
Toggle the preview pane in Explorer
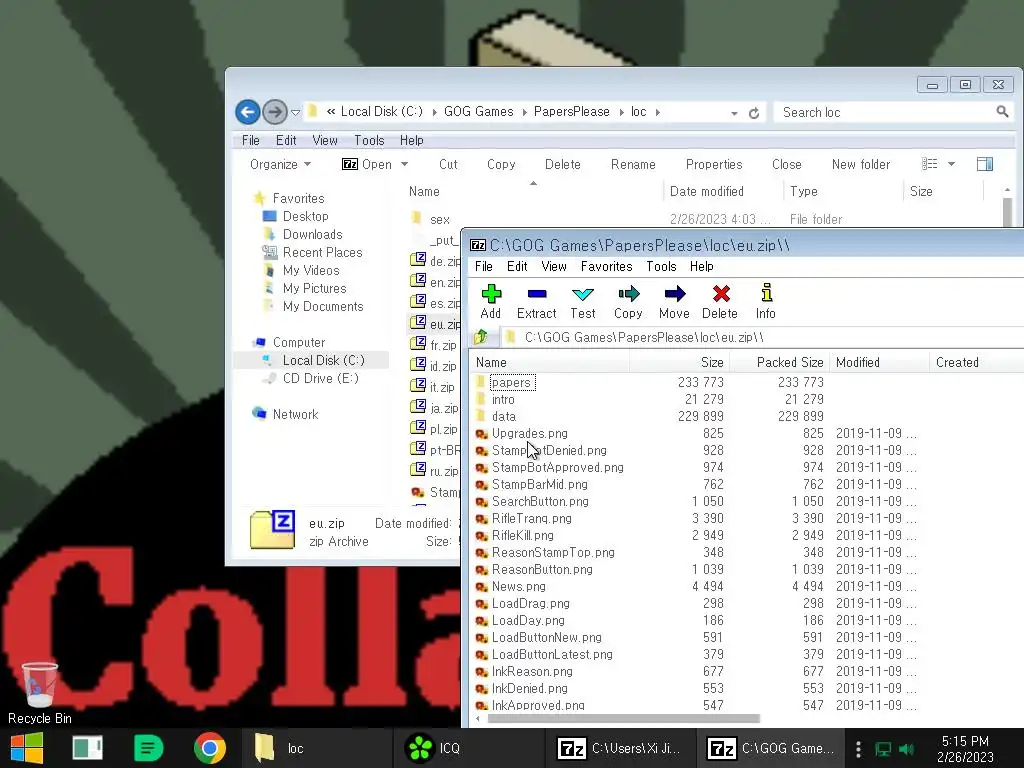point(985,164)
